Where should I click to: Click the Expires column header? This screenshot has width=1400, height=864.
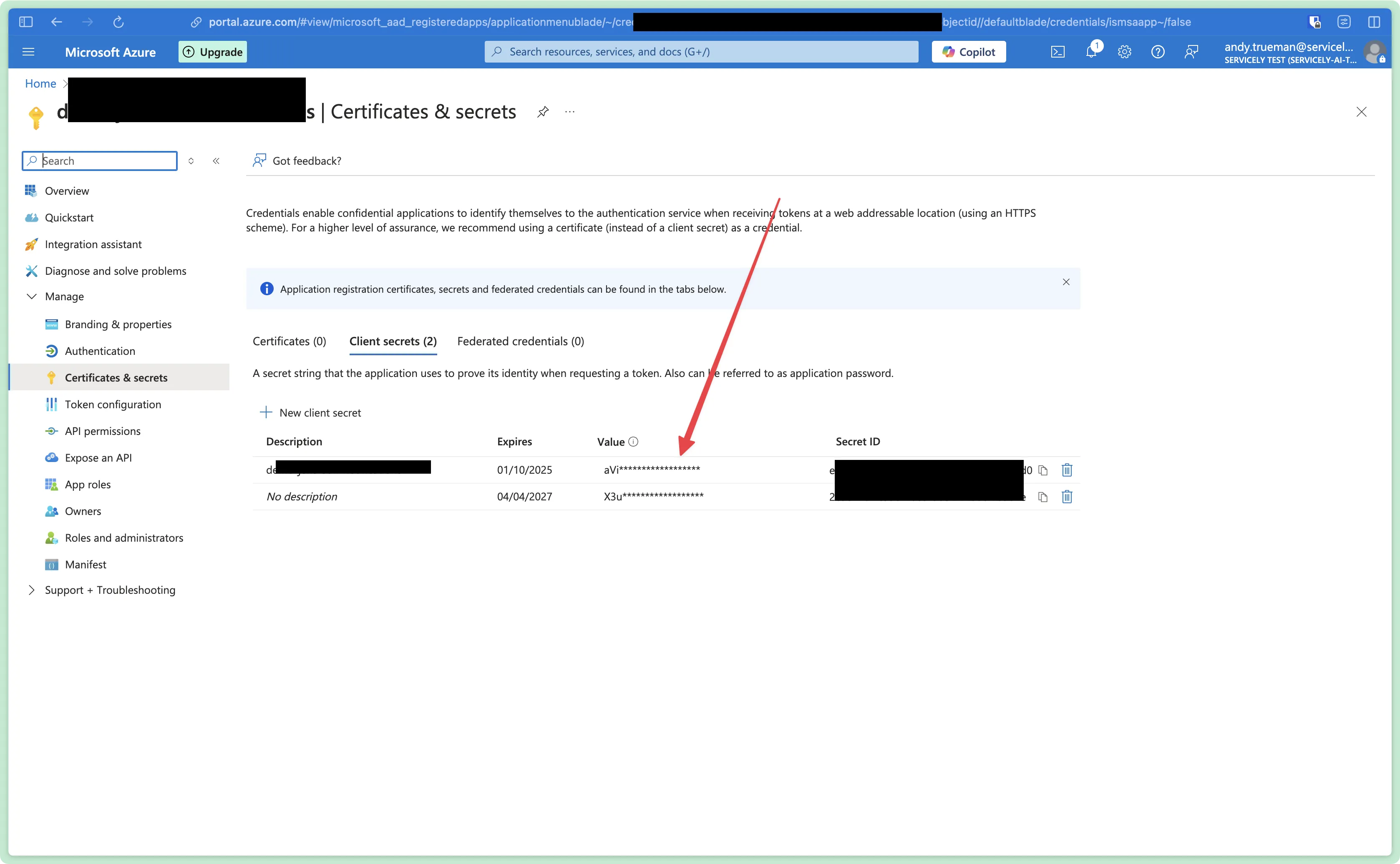click(x=514, y=442)
